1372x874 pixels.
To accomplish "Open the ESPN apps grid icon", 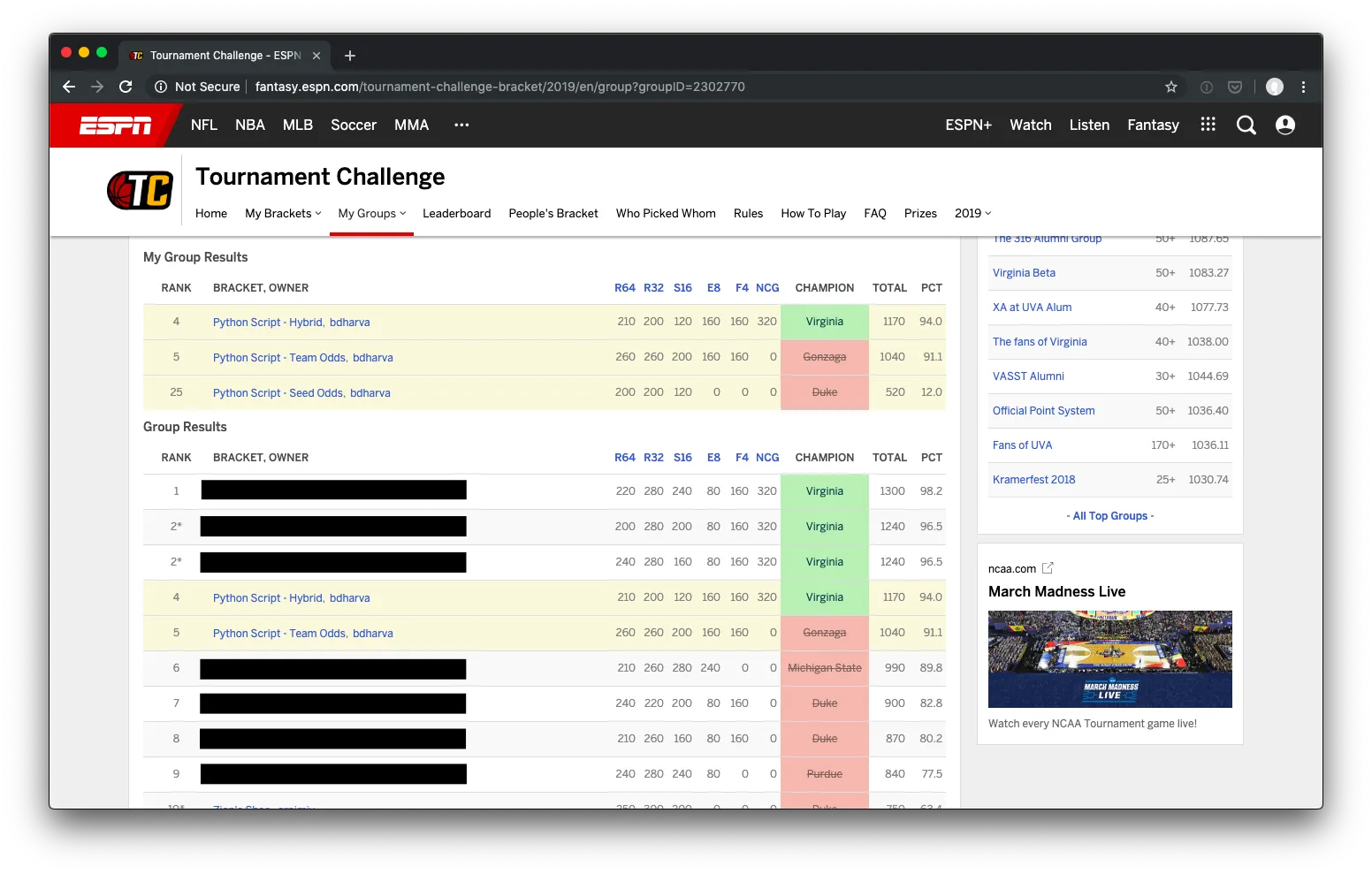I will click(x=1208, y=125).
